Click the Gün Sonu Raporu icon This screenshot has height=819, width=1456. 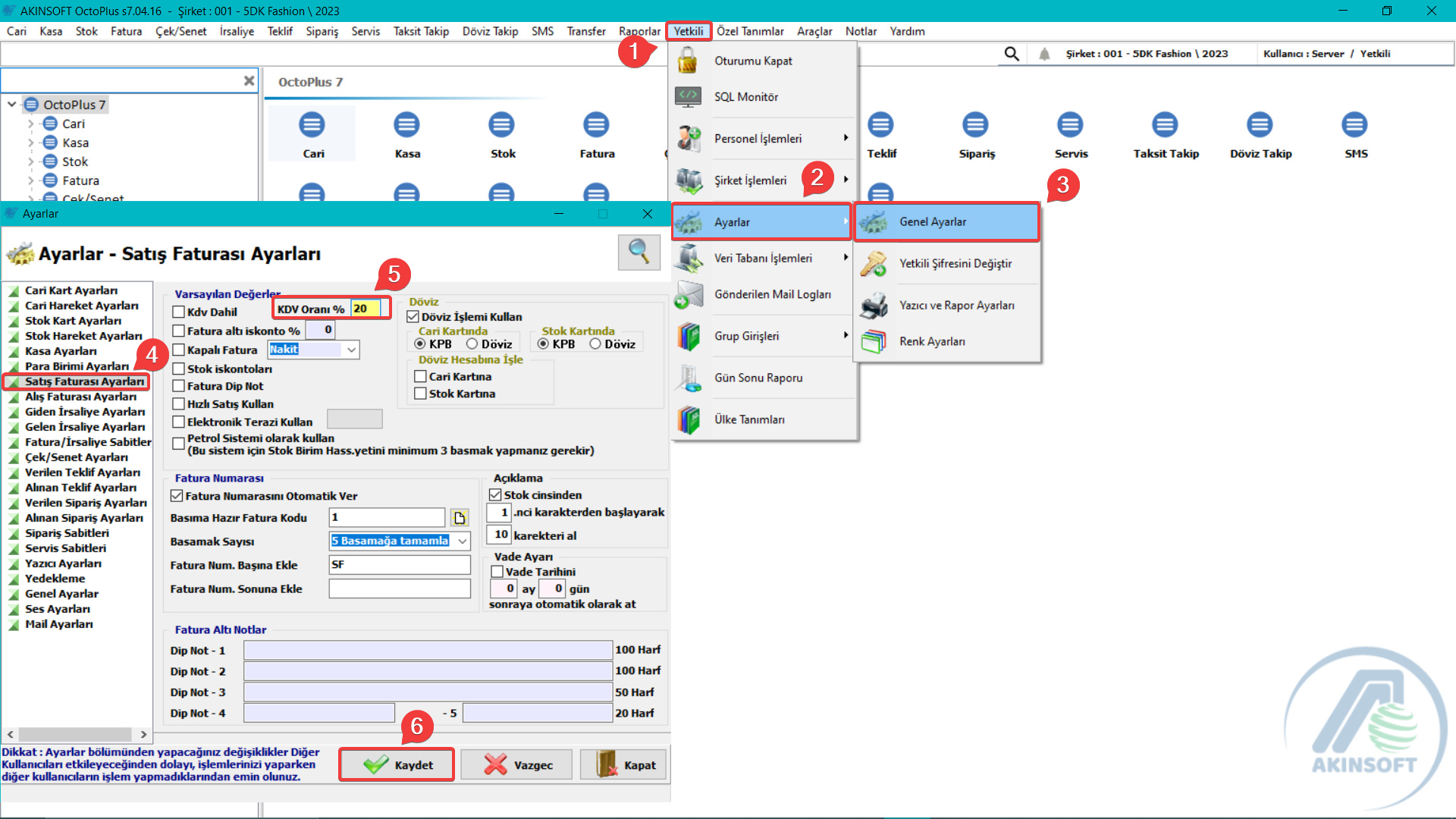[688, 378]
